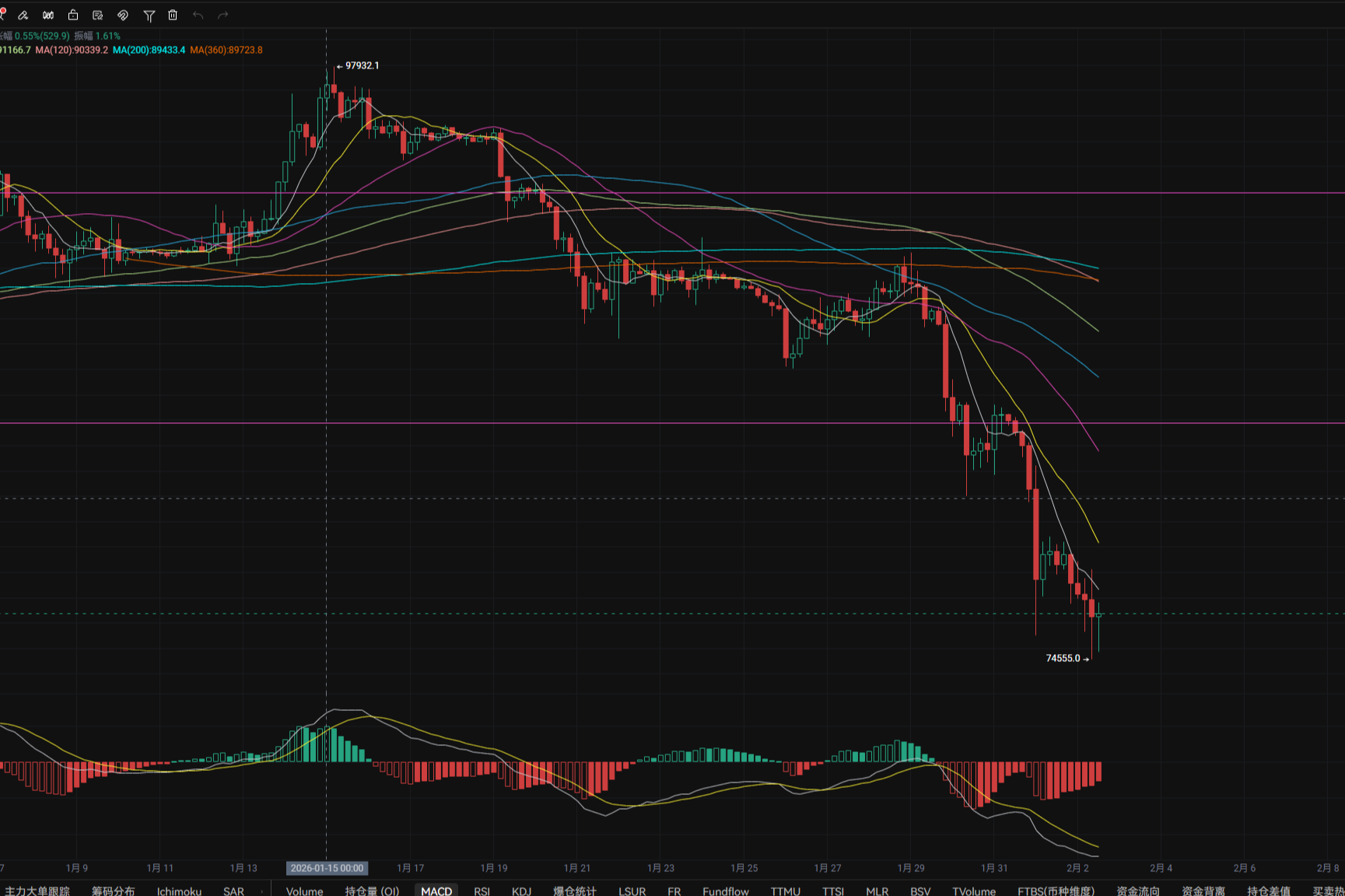Click the redo arrow icon
Viewport: 1345px width, 896px height.
[223, 15]
